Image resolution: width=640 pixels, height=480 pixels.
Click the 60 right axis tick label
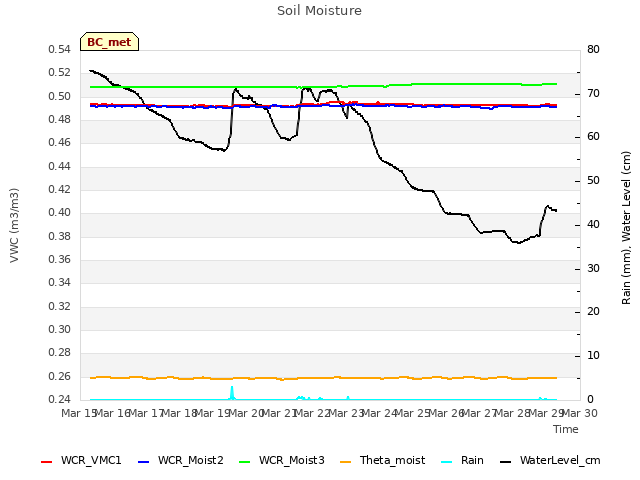point(593,137)
